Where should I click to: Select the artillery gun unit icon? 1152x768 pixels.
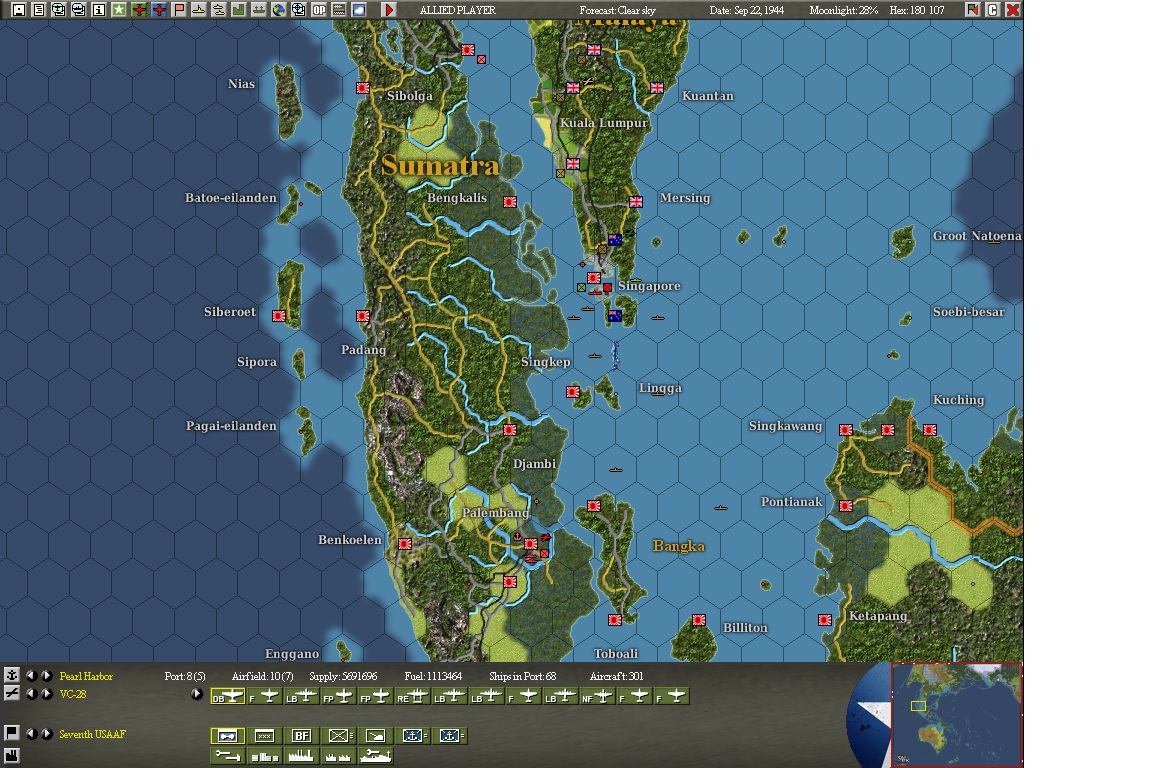(x=375, y=735)
